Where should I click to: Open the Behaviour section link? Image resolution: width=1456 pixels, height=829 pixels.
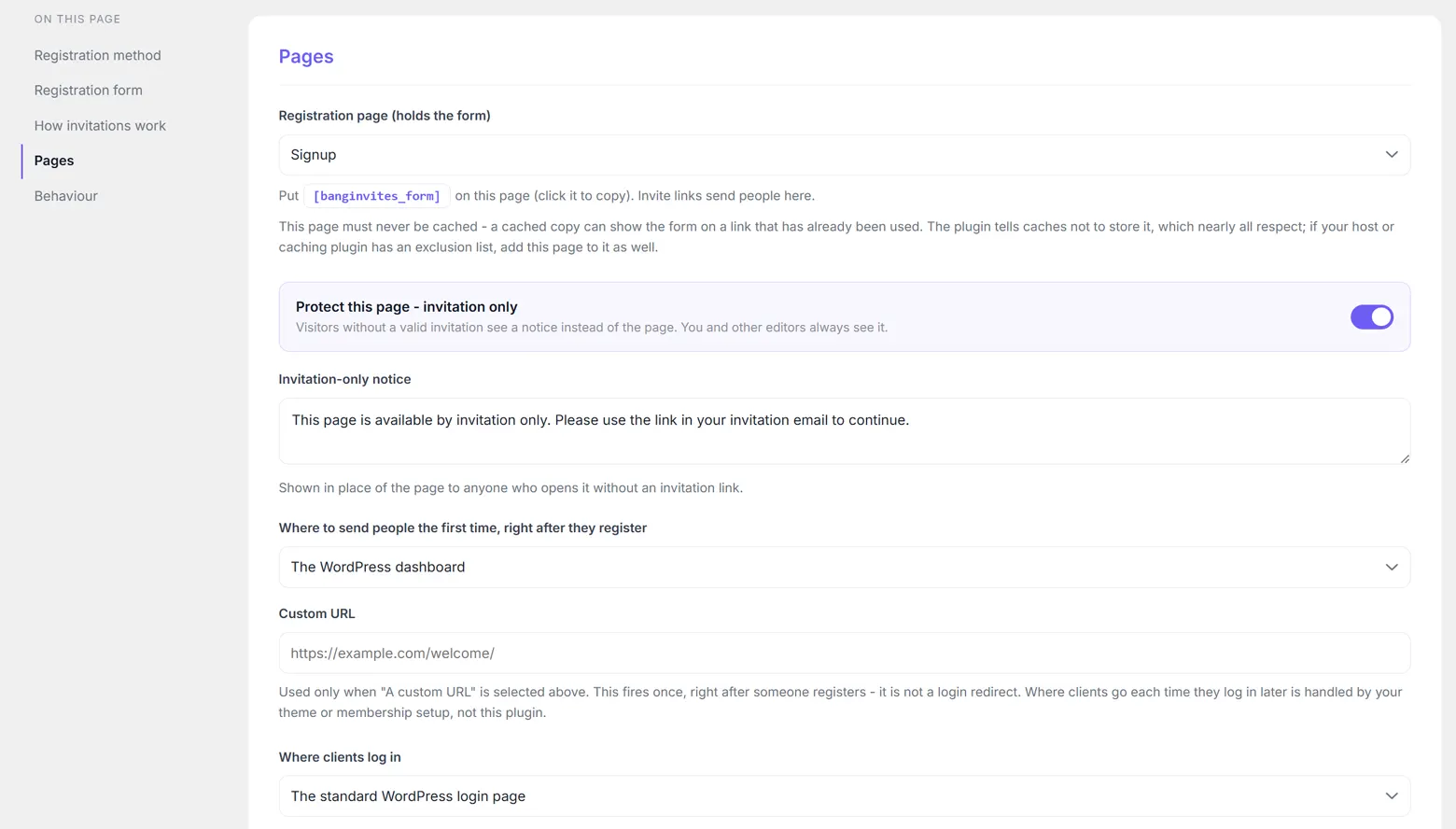pos(66,196)
